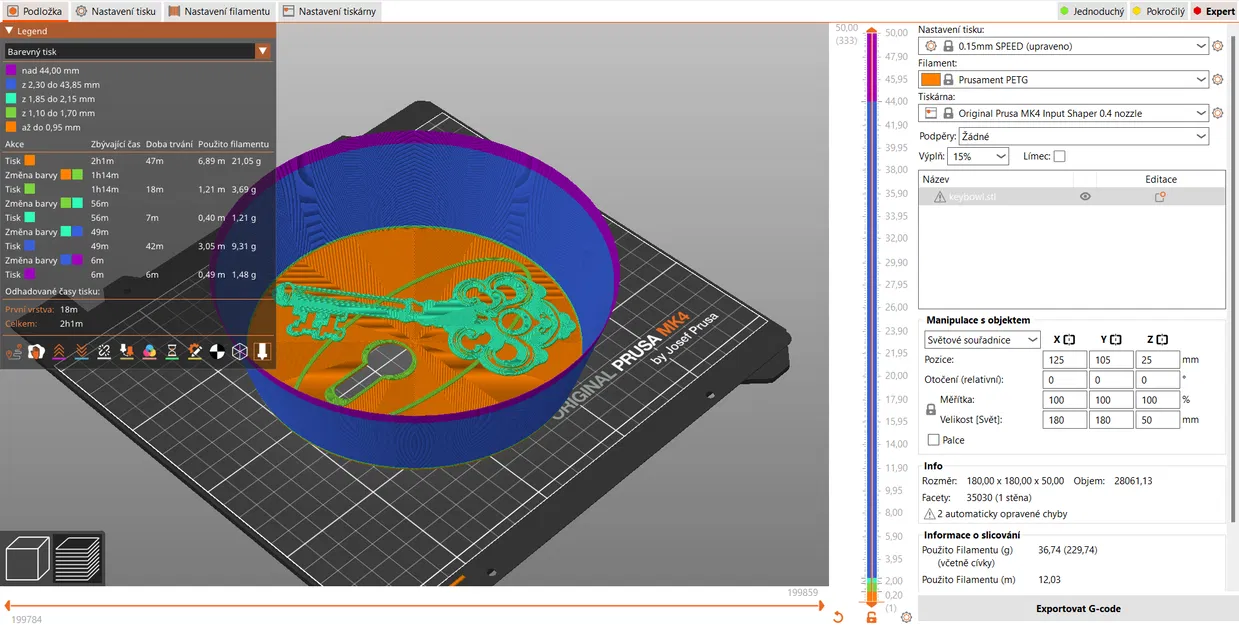
Task: Collapse the Legend panel triangle
Action: click(x=9, y=31)
